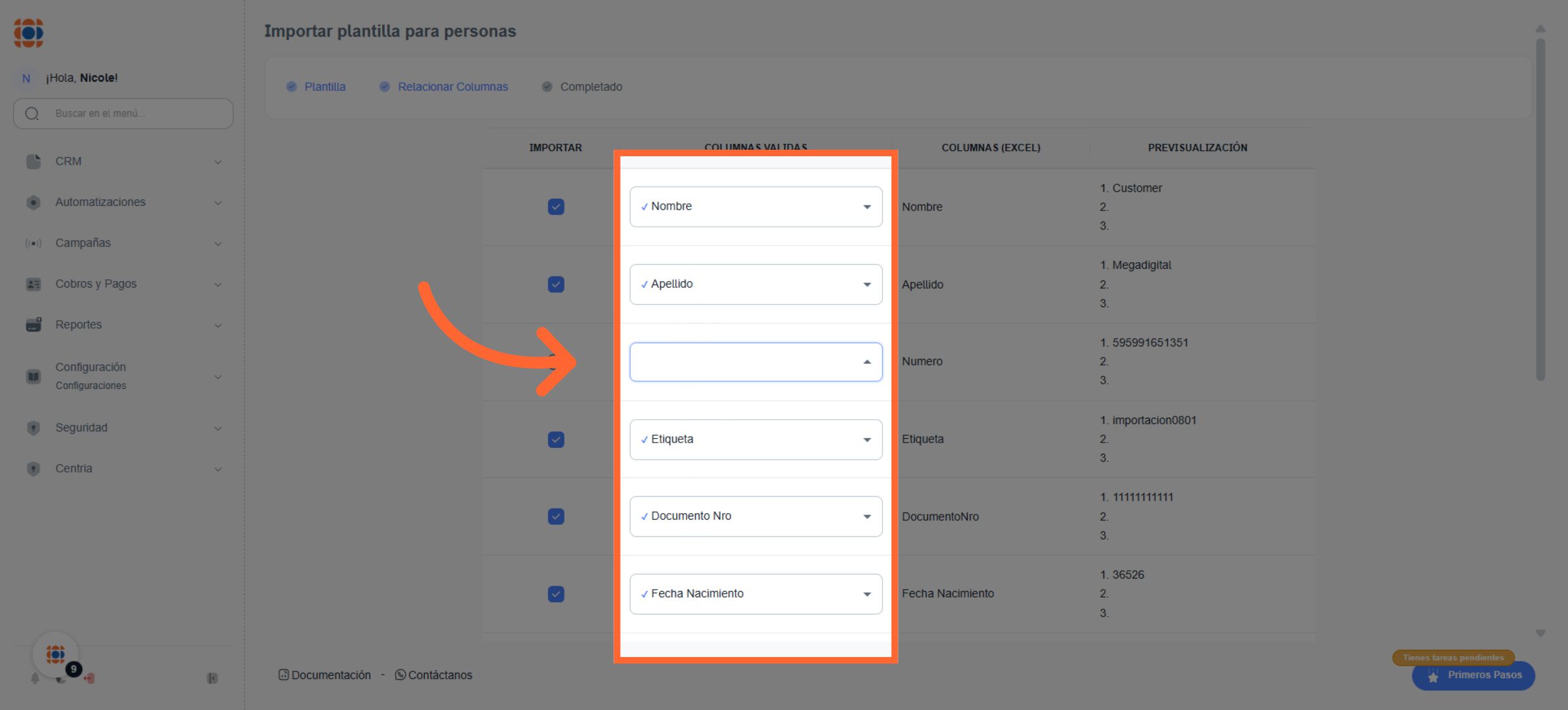
Task: Click the notification bell icon
Action: (35, 678)
